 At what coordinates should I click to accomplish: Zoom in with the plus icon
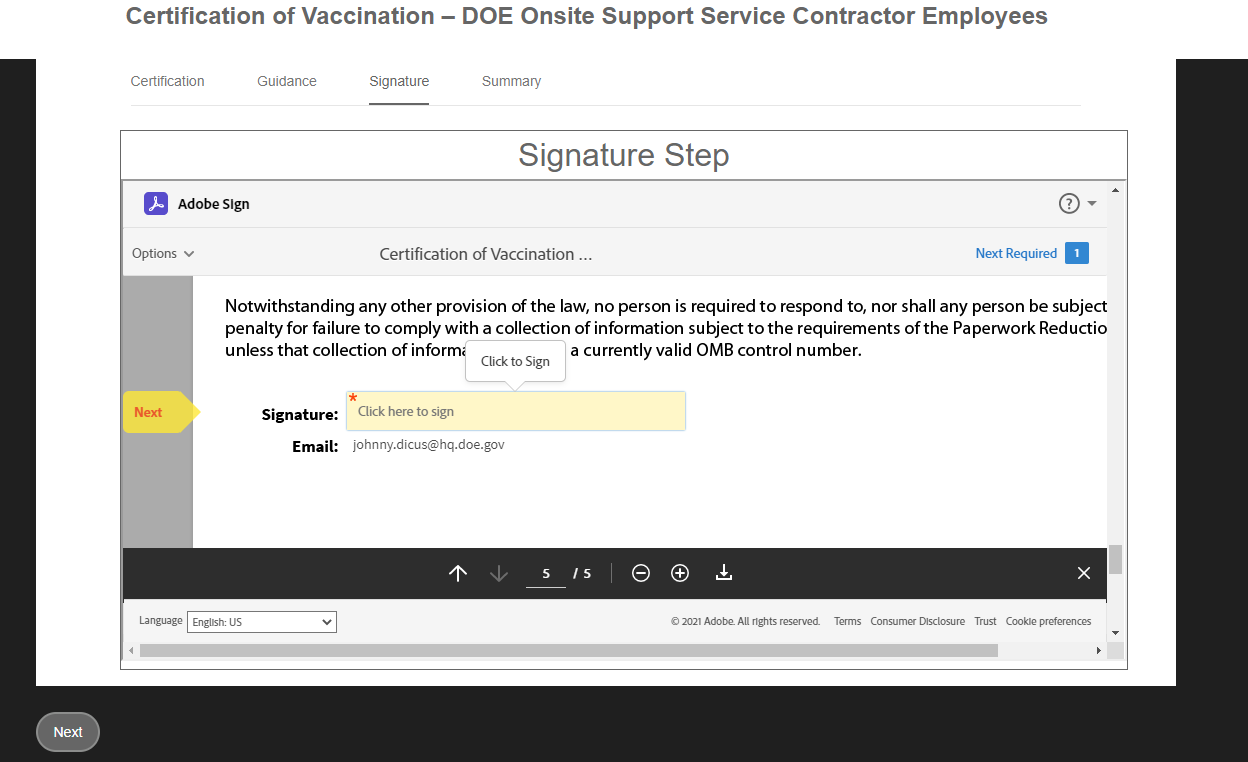tap(680, 573)
